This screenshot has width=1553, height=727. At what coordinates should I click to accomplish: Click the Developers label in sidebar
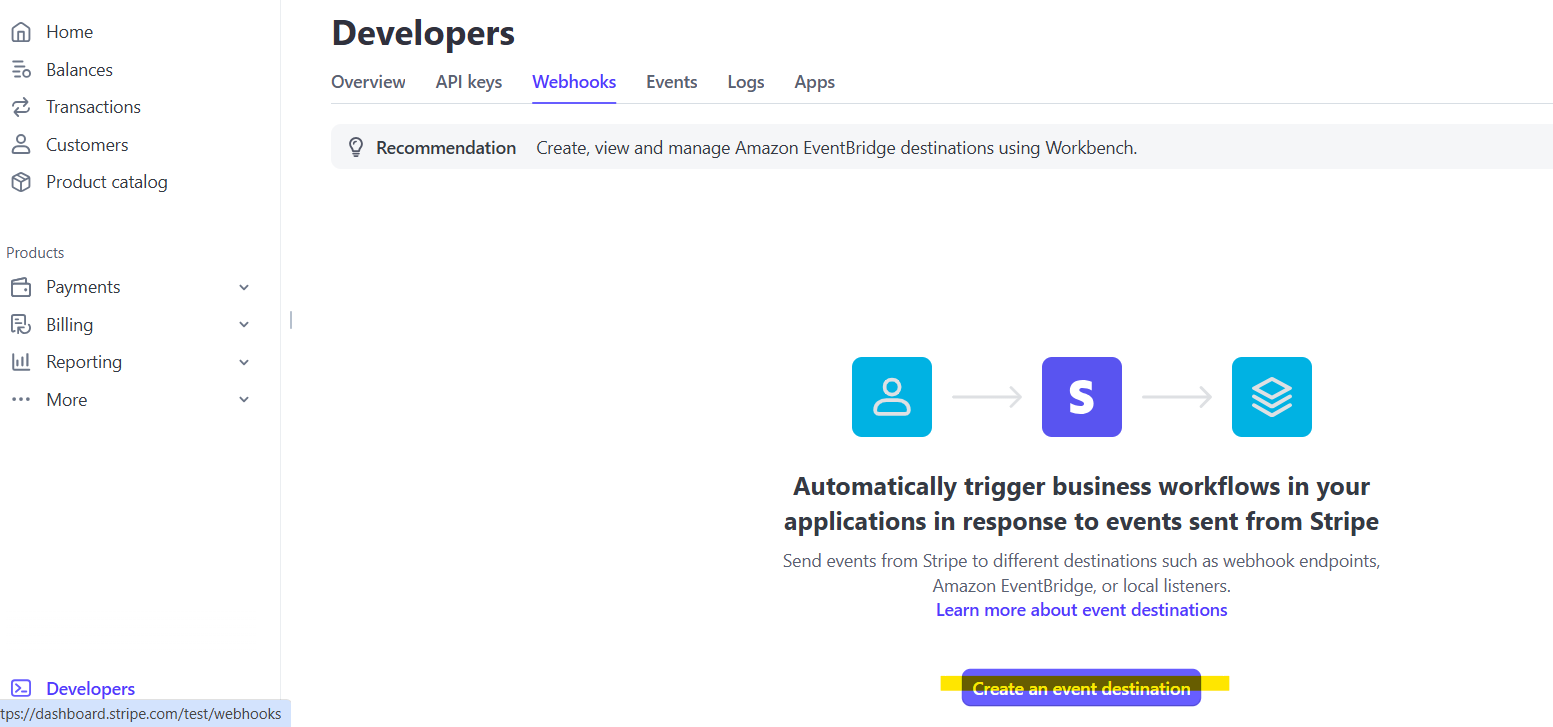click(x=90, y=689)
